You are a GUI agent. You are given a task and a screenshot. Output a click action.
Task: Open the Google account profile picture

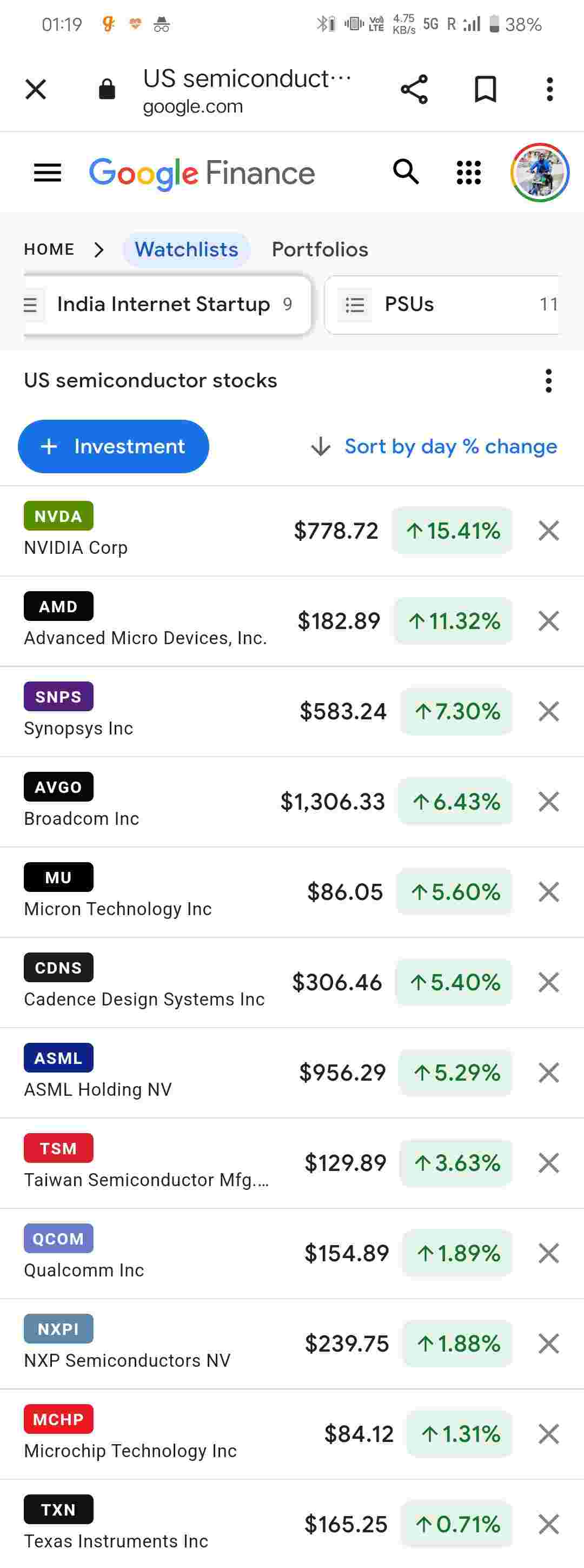pos(540,173)
